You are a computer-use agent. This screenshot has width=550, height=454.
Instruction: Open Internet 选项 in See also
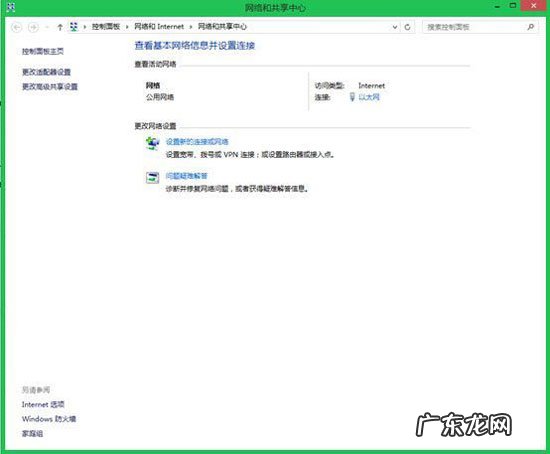click(x=43, y=405)
